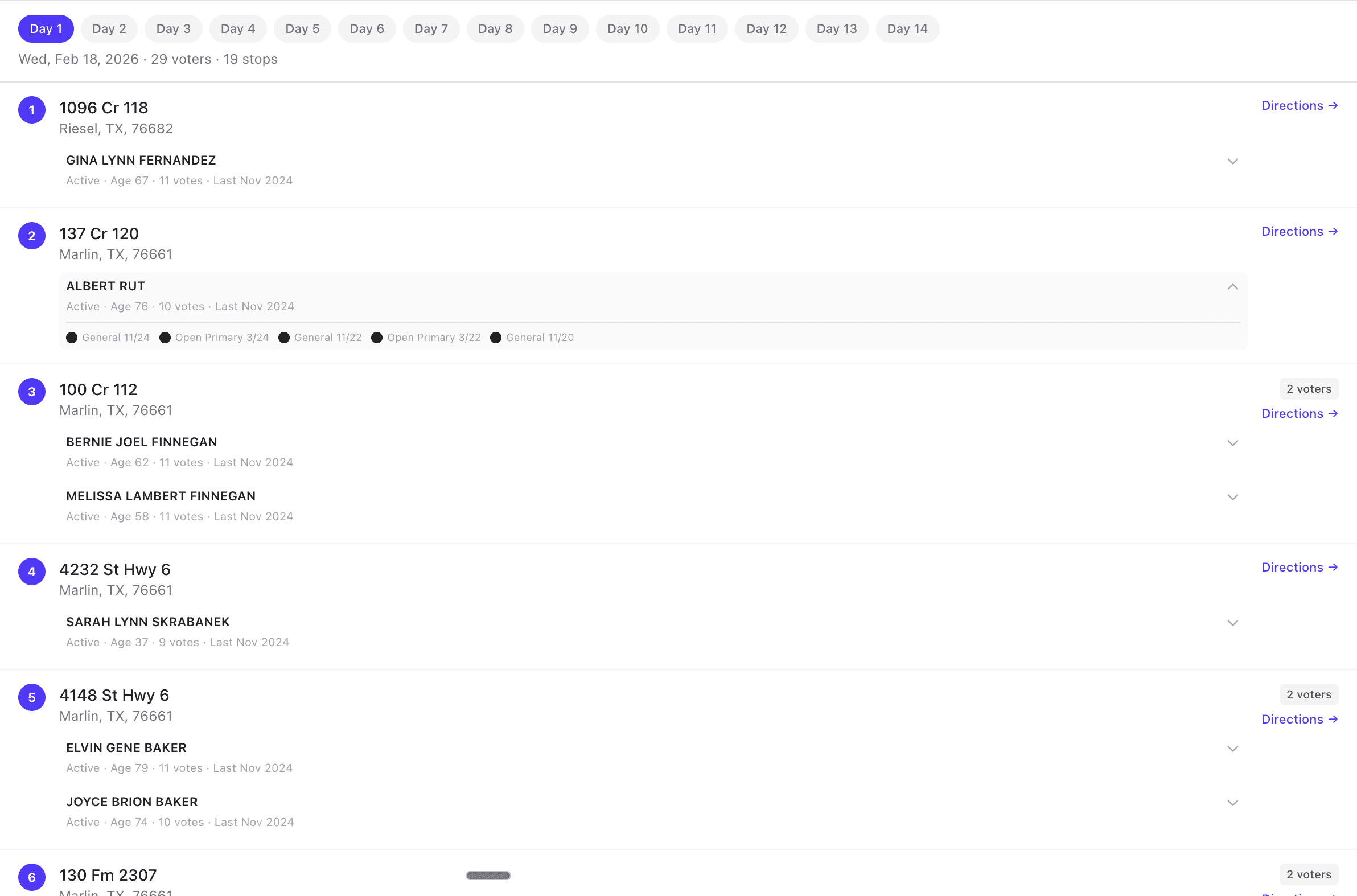Screen dimensions: 1357x896
Task: Expand Melissa Lambert Finnegan details chevron
Action: tap(1232, 497)
